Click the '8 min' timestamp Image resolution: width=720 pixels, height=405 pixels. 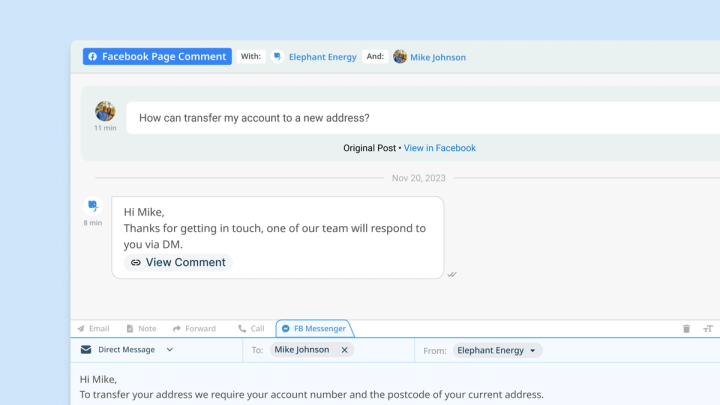93,223
